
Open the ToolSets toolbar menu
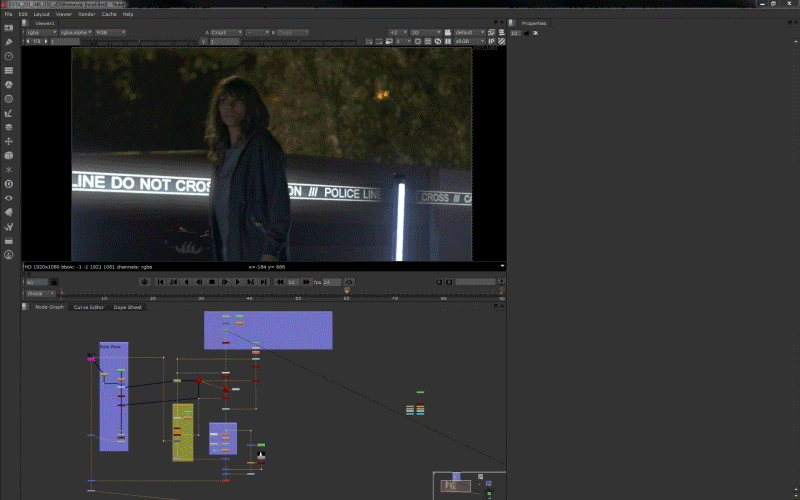pos(9,227)
